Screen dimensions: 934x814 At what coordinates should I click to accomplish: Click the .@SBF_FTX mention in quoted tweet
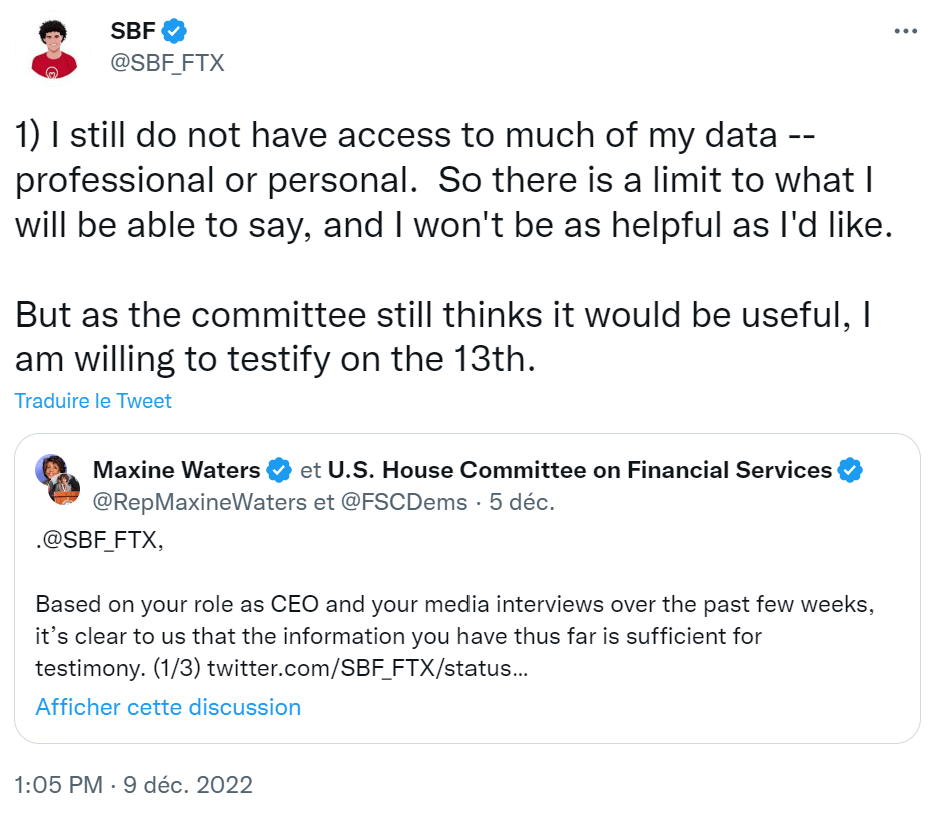[x=99, y=543]
